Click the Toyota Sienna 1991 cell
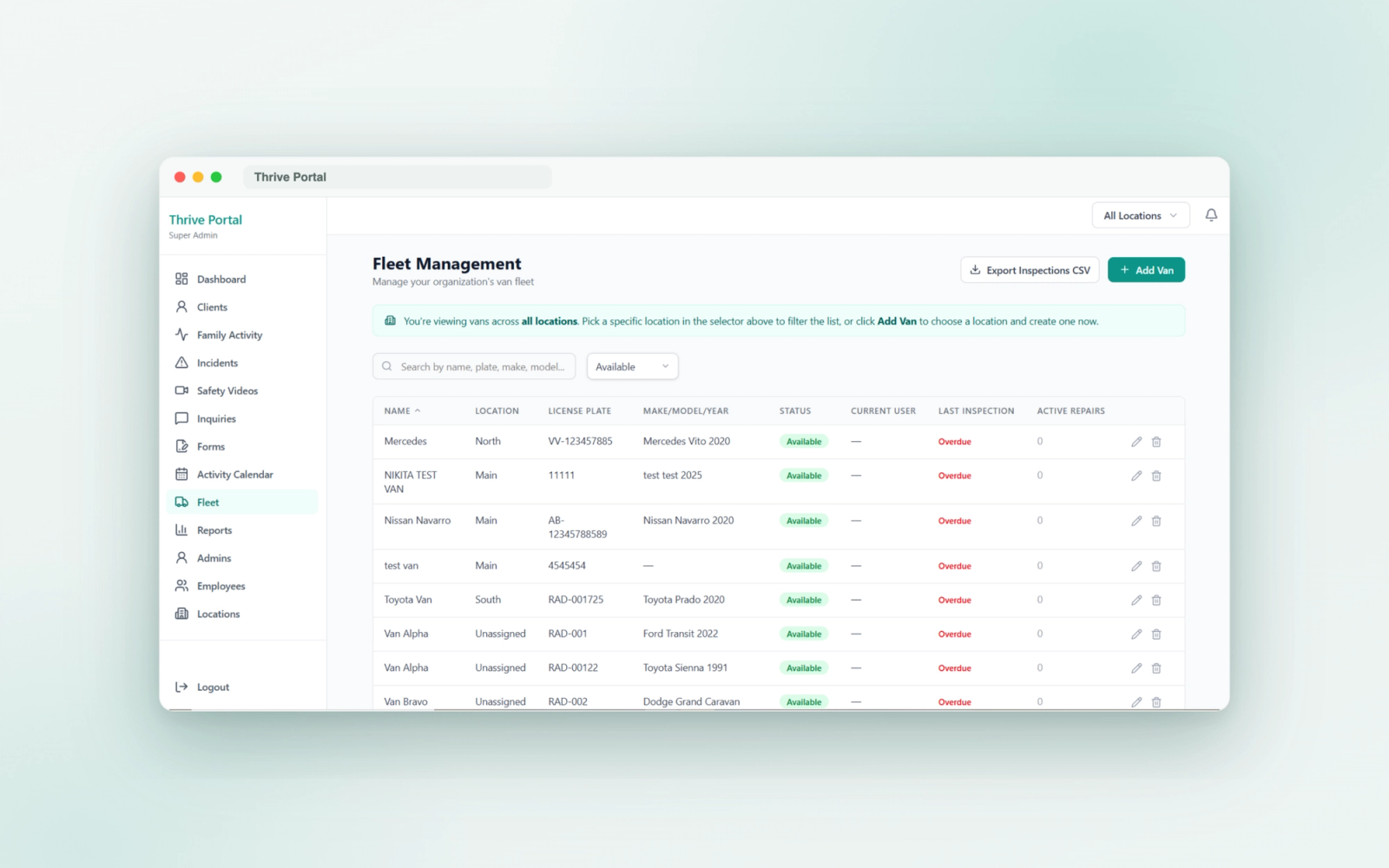The width and height of the screenshot is (1389, 868). coord(685,667)
